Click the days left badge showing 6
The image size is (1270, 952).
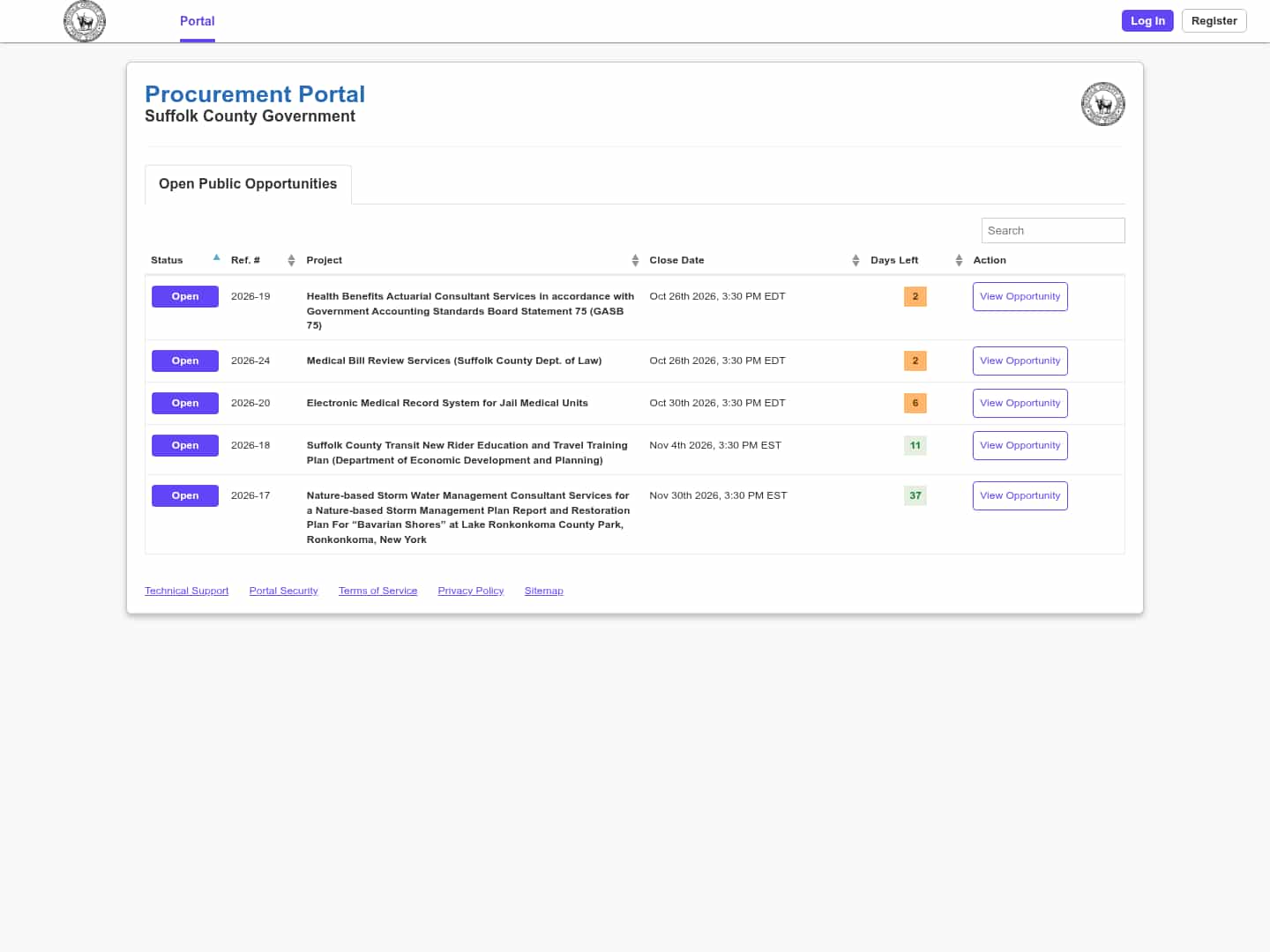coord(915,403)
